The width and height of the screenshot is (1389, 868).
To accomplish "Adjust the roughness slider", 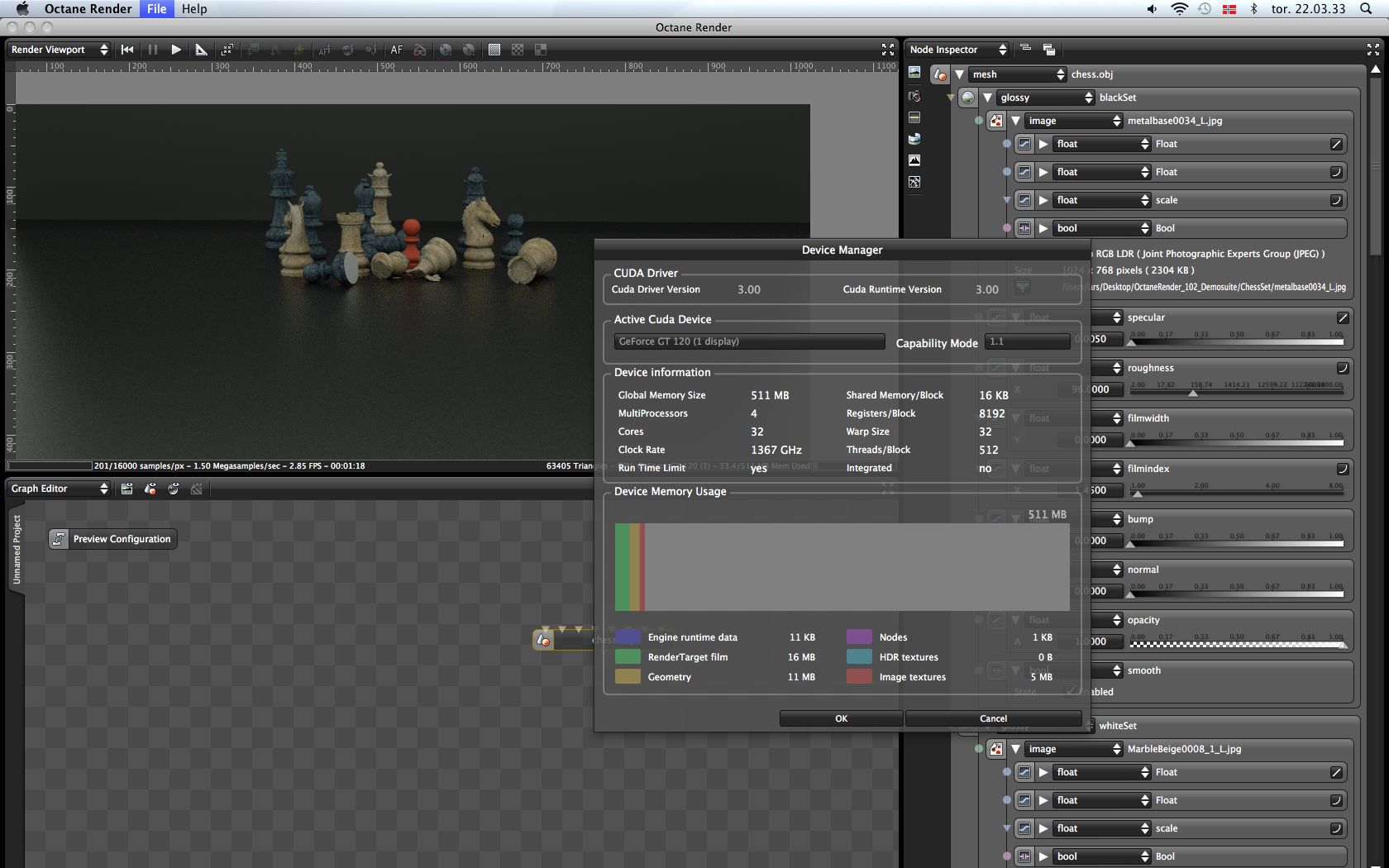I will click(x=1236, y=389).
